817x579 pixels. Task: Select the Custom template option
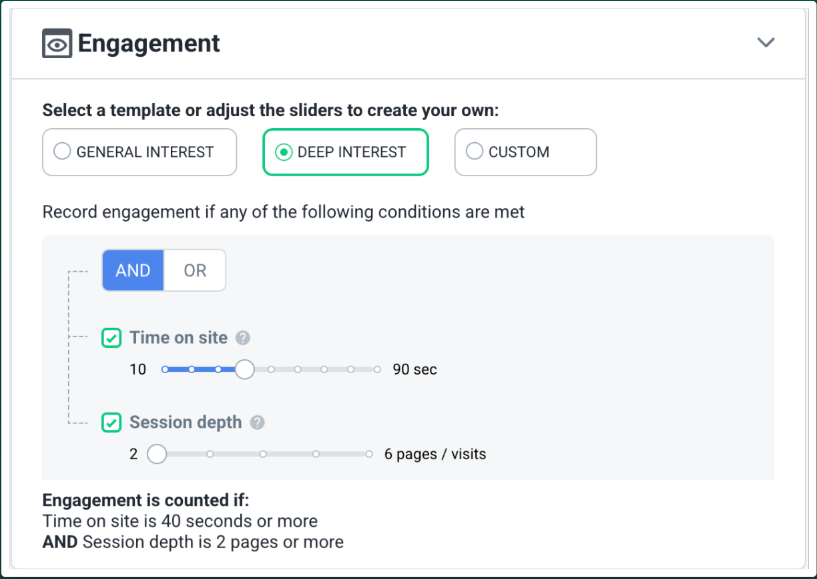tap(525, 152)
